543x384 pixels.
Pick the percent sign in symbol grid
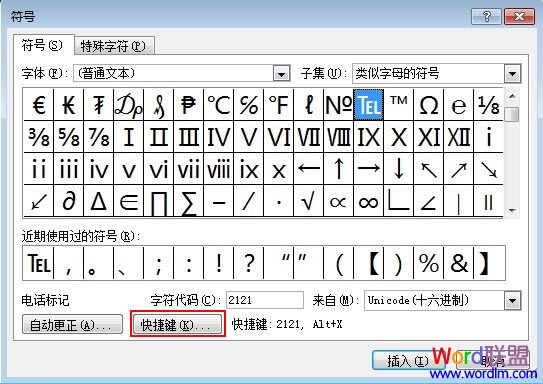click(249, 105)
